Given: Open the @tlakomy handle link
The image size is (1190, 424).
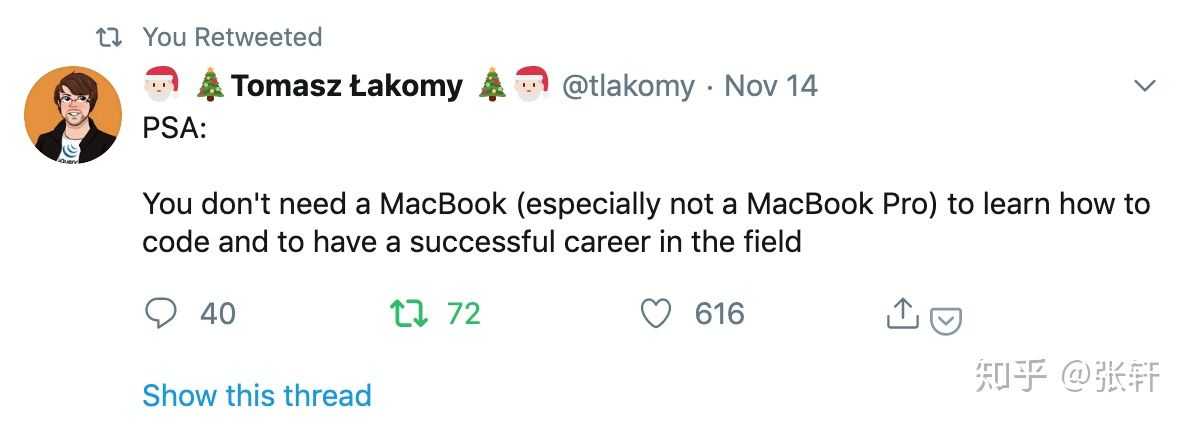Looking at the screenshot, I should pos(628,87).
